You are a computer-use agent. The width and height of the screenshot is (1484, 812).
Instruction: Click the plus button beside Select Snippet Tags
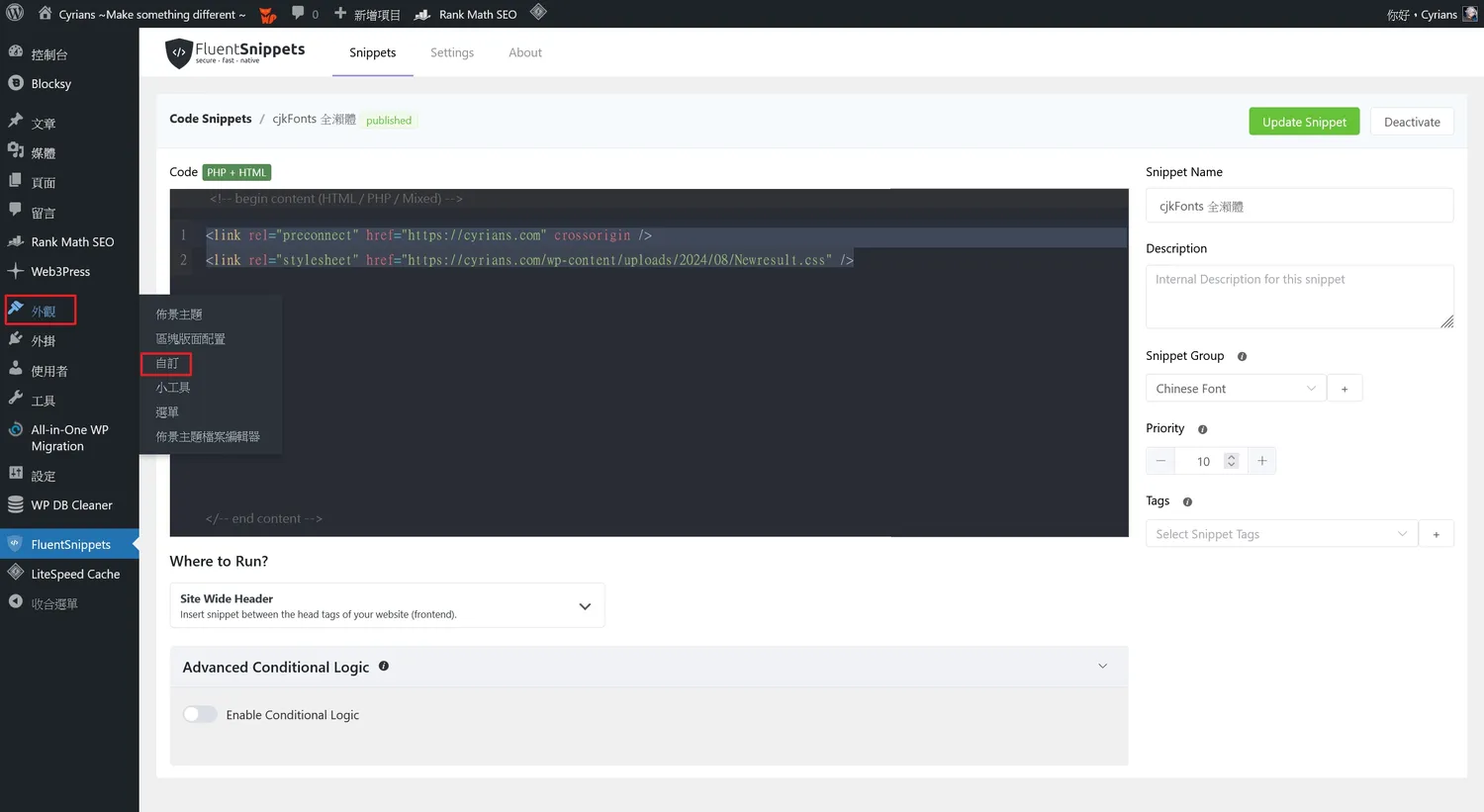[x=1436, y=534]
